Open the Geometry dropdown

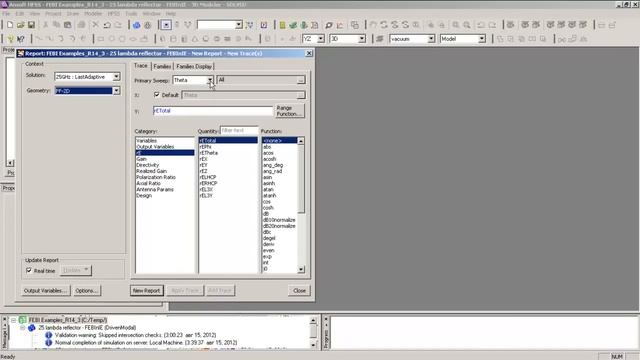click(x=116, y=91)
